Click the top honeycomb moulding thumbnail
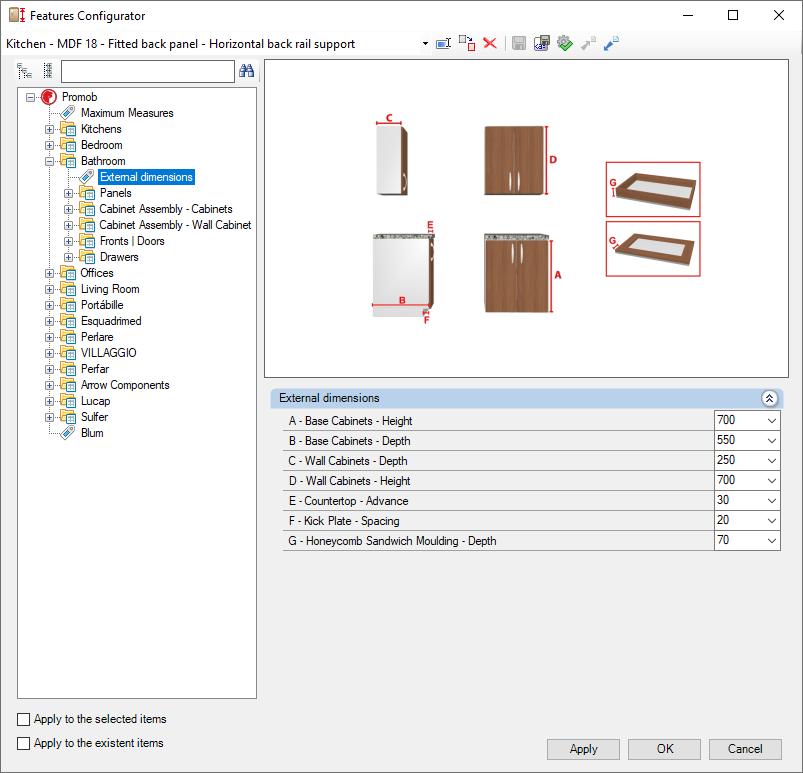Image resolution: width=803 pixels, height=773 pixels. pyautogui.click(x=653, y=190)
